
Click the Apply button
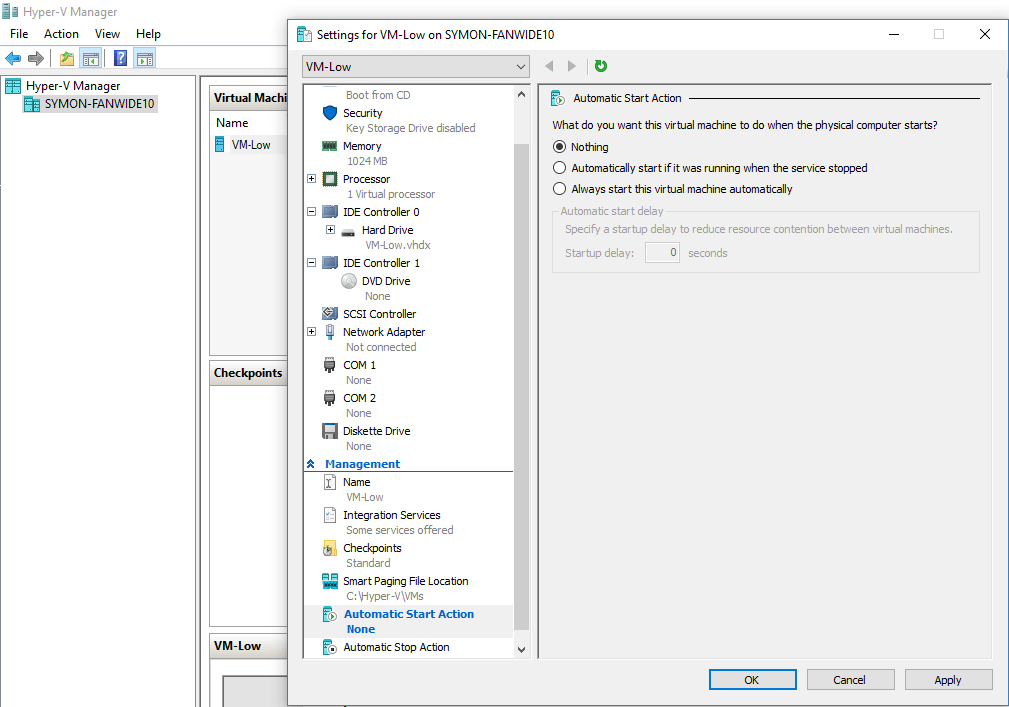[948, 679]
